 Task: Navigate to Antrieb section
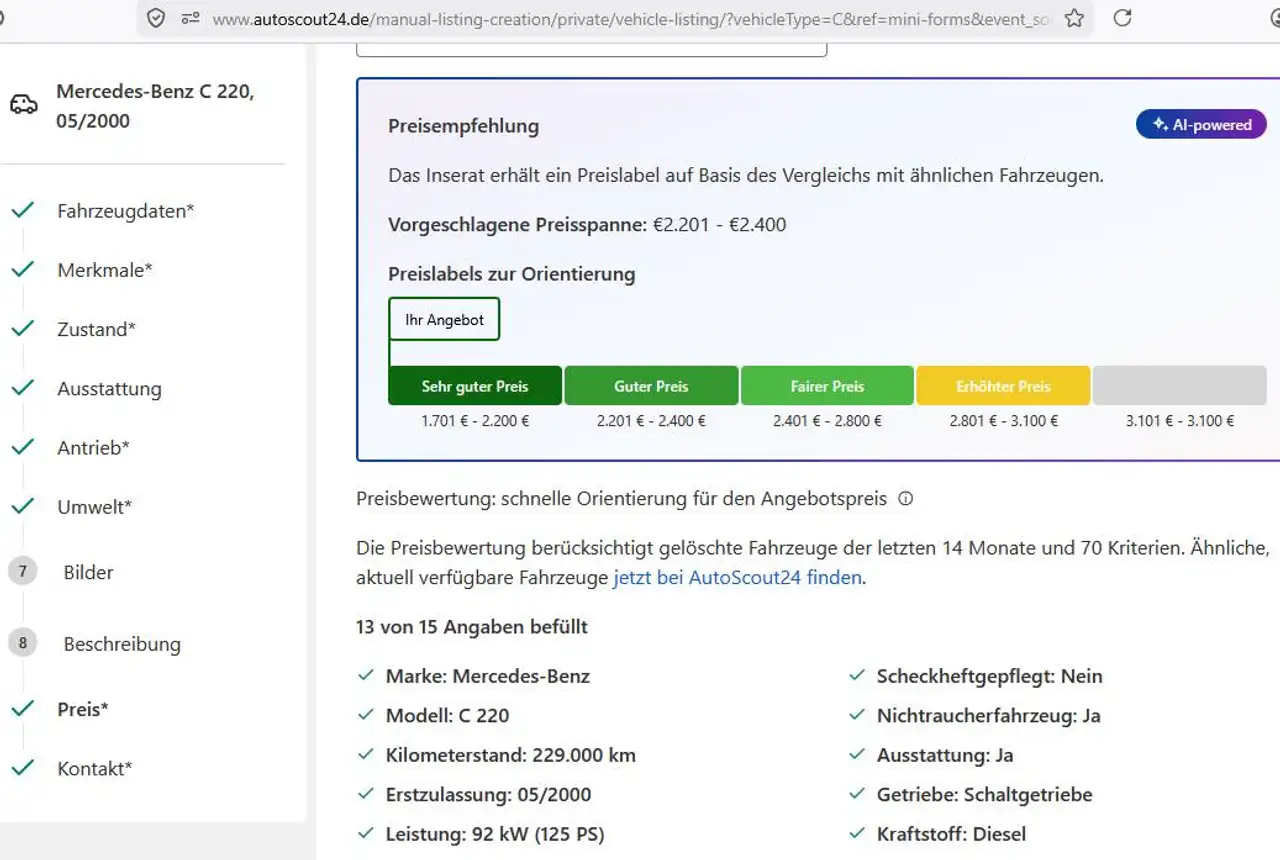tap(93, 448)
